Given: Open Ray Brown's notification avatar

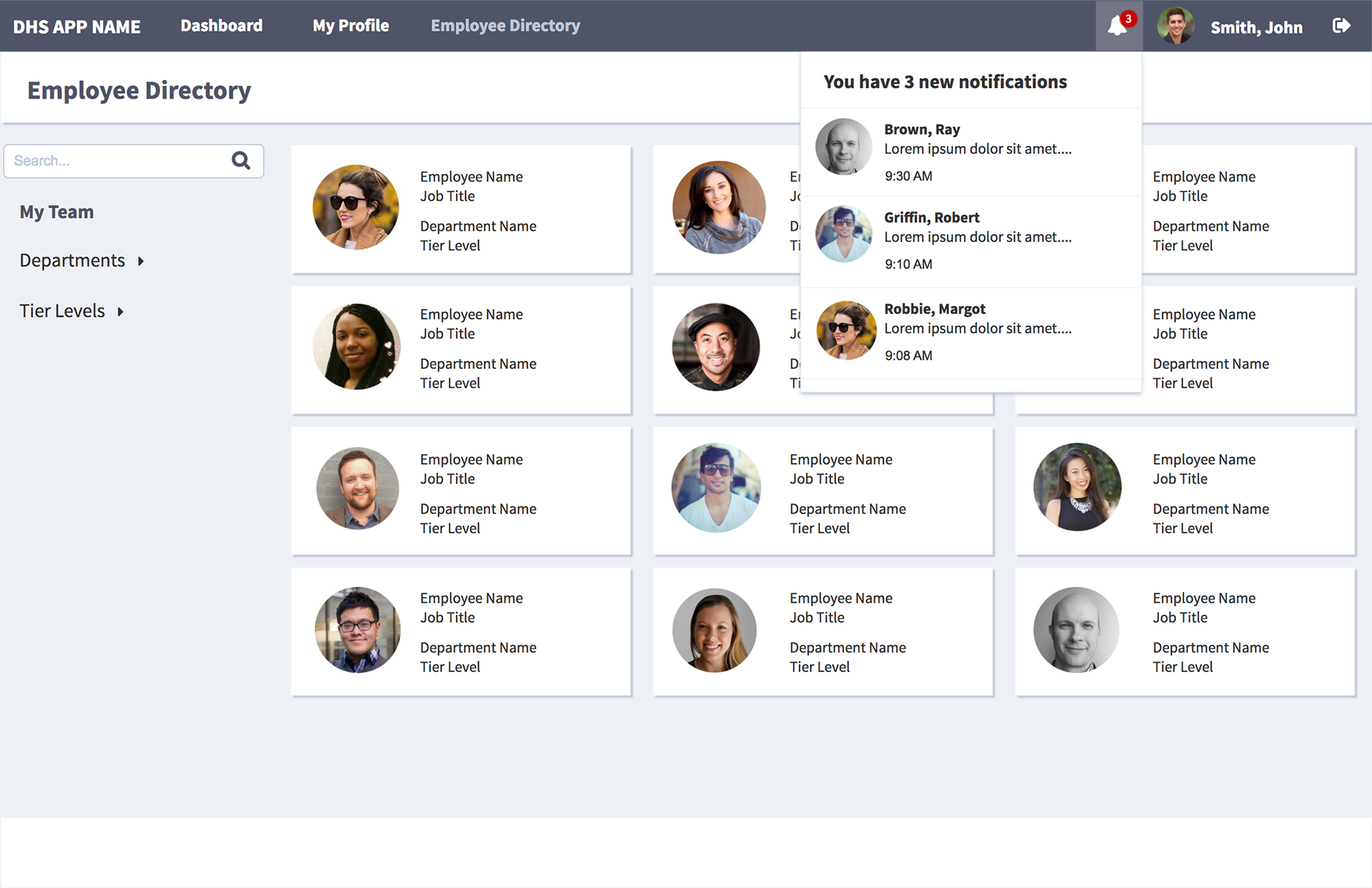Looking at the screenshot, I should tap(844, 147).
